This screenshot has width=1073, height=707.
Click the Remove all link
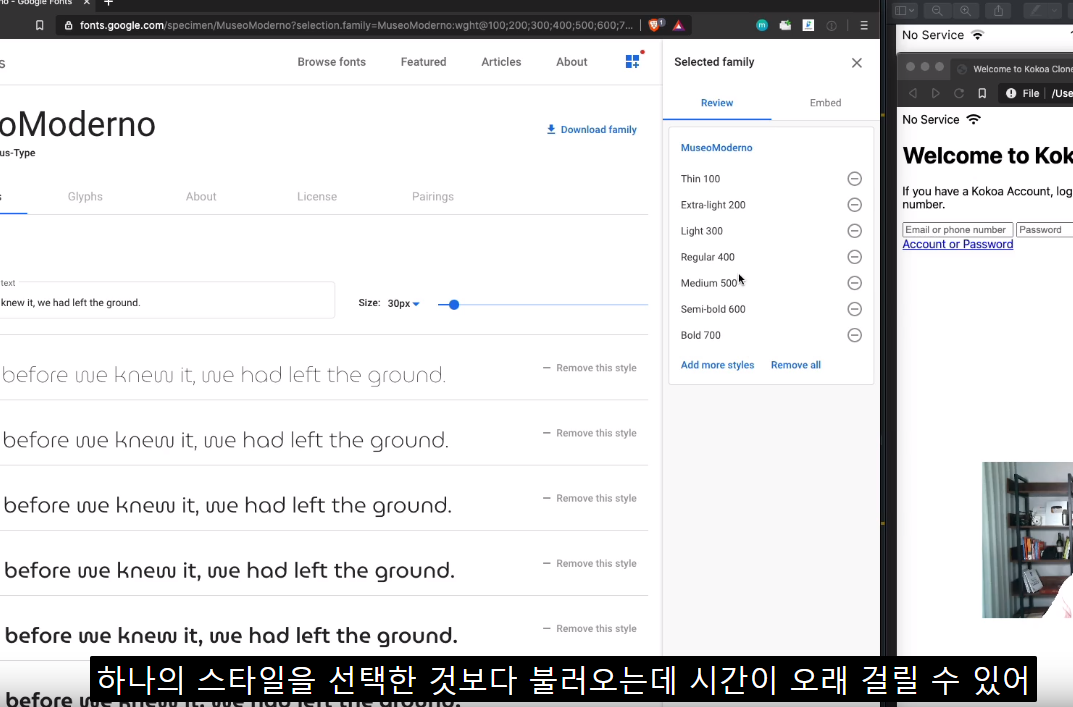coord(796,365)
